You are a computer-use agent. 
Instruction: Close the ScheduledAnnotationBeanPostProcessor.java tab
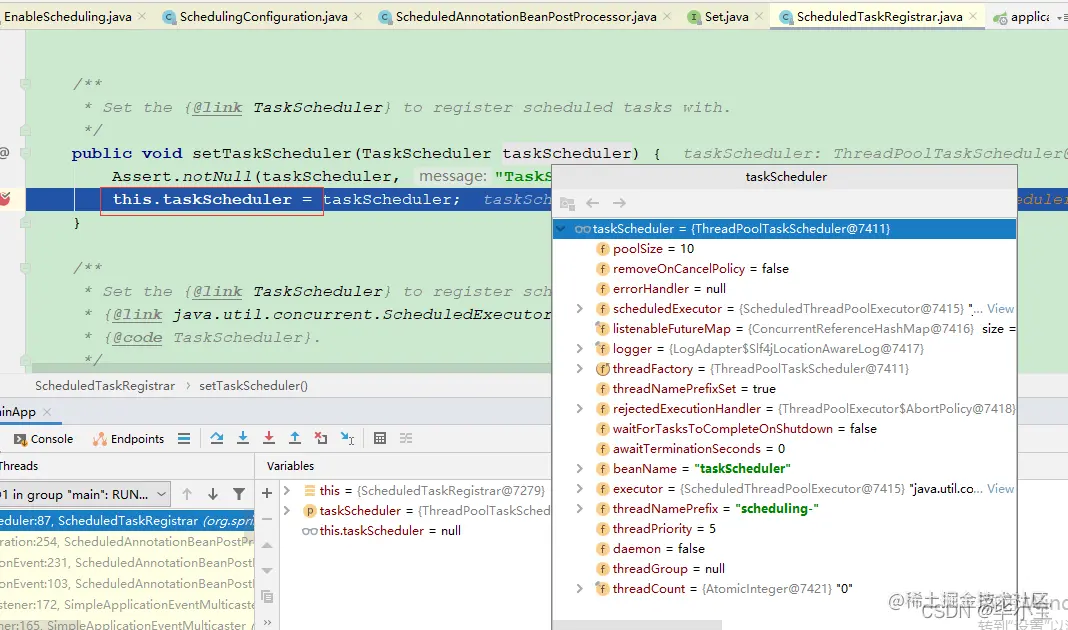pyautogui.click(x=667, y=16)
